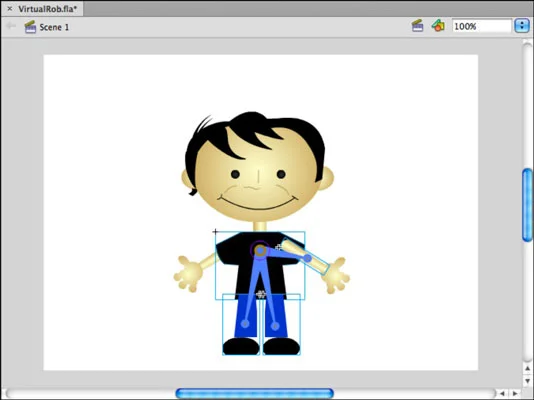
Task: Select the arm bone joint at elbow
Action: pos(308,258)
